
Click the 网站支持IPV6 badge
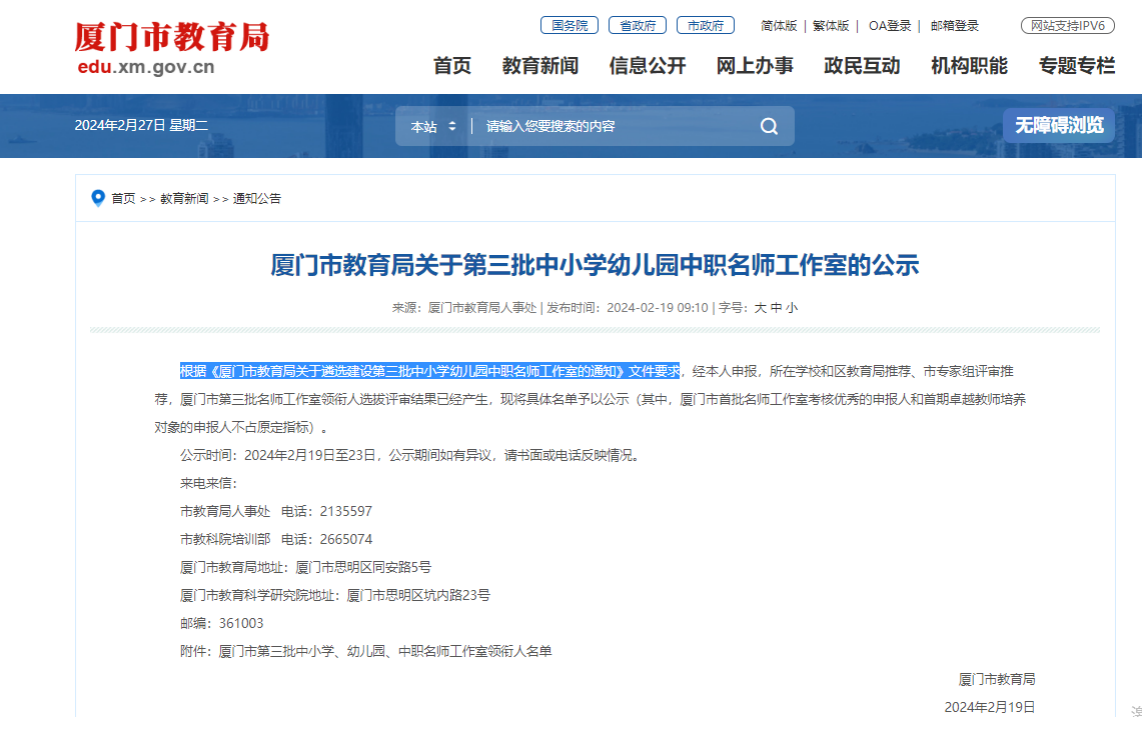tap(1068, 25)
